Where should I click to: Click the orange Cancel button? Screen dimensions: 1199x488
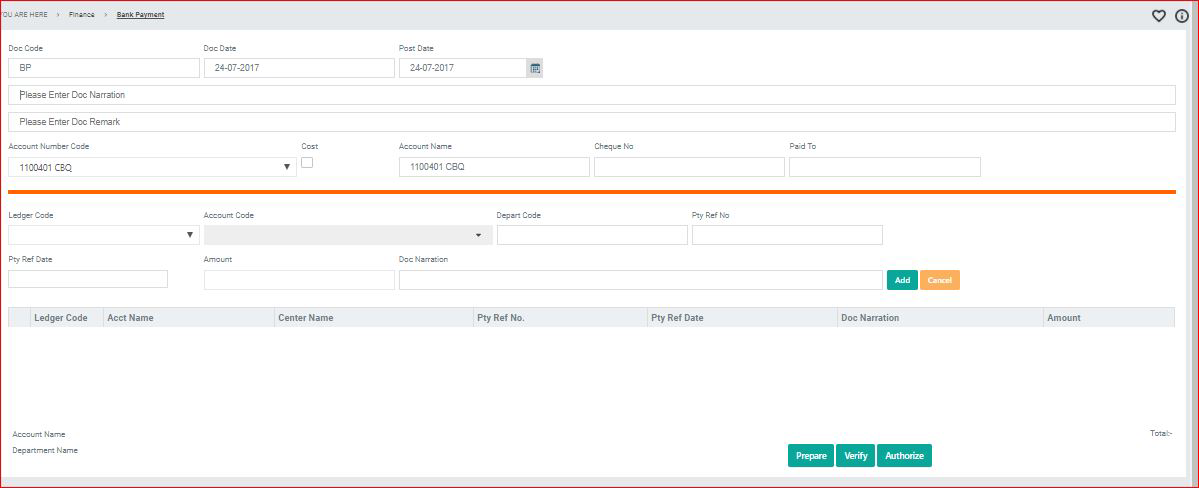(x=939, y=280)
